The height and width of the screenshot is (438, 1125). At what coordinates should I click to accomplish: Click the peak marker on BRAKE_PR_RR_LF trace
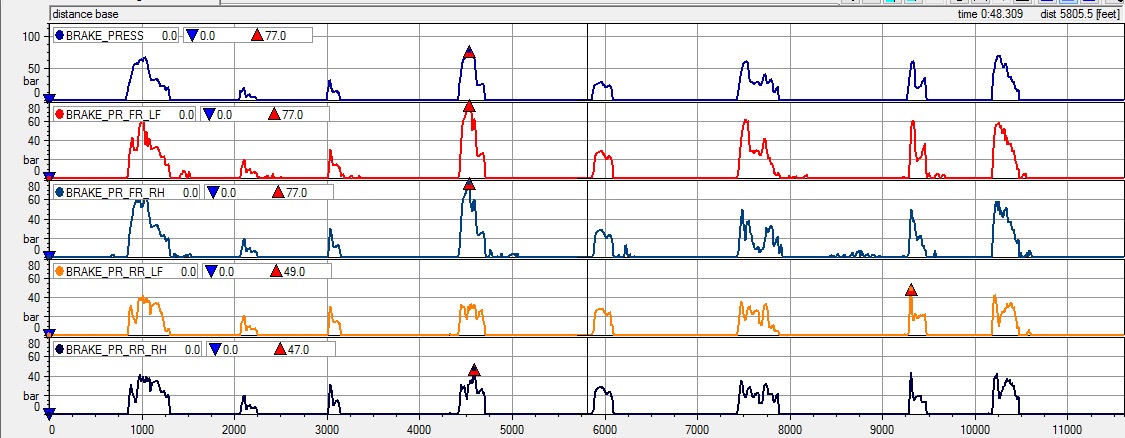[911, 290]
